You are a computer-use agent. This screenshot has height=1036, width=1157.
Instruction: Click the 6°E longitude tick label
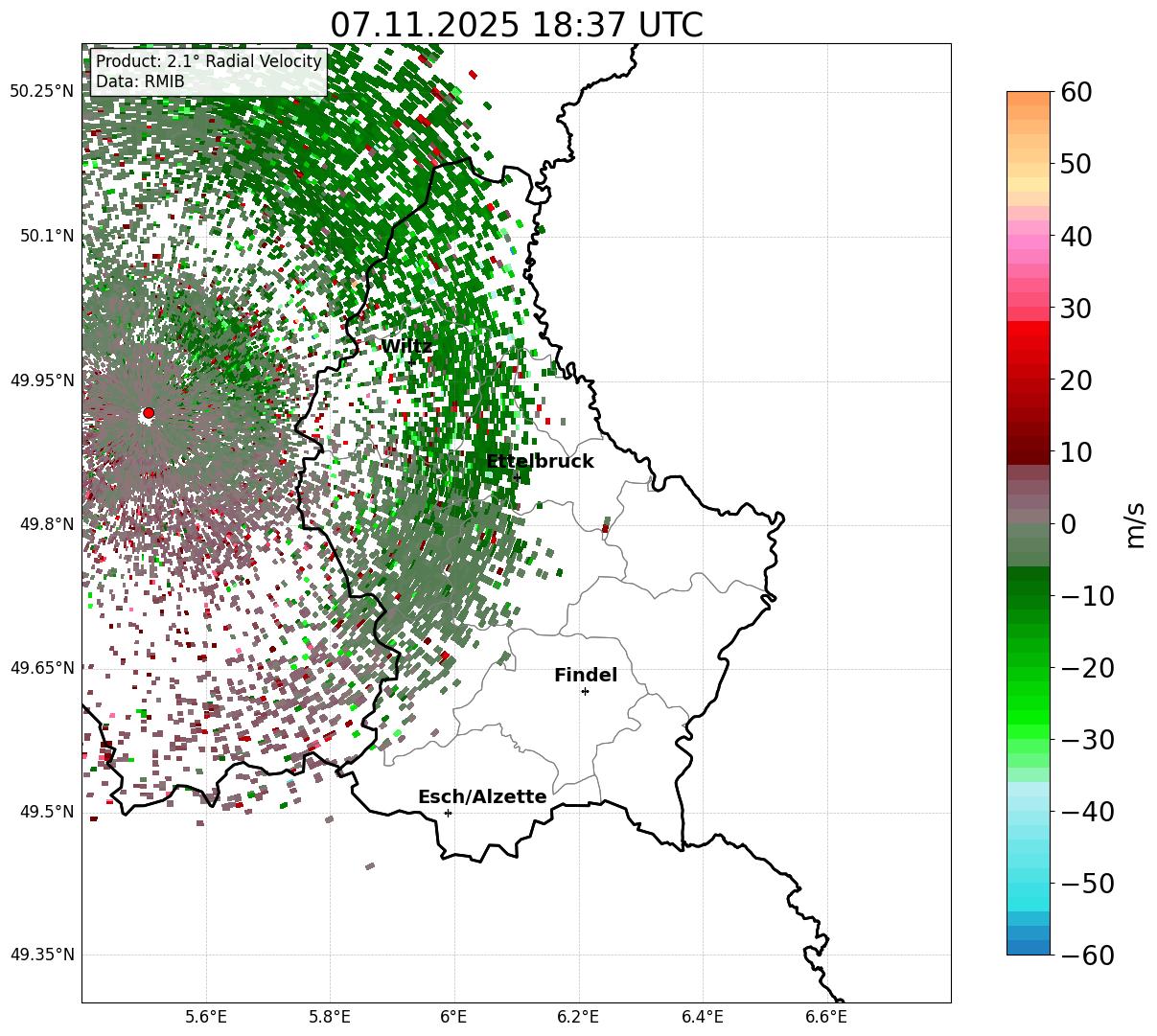pos(454,1017)
